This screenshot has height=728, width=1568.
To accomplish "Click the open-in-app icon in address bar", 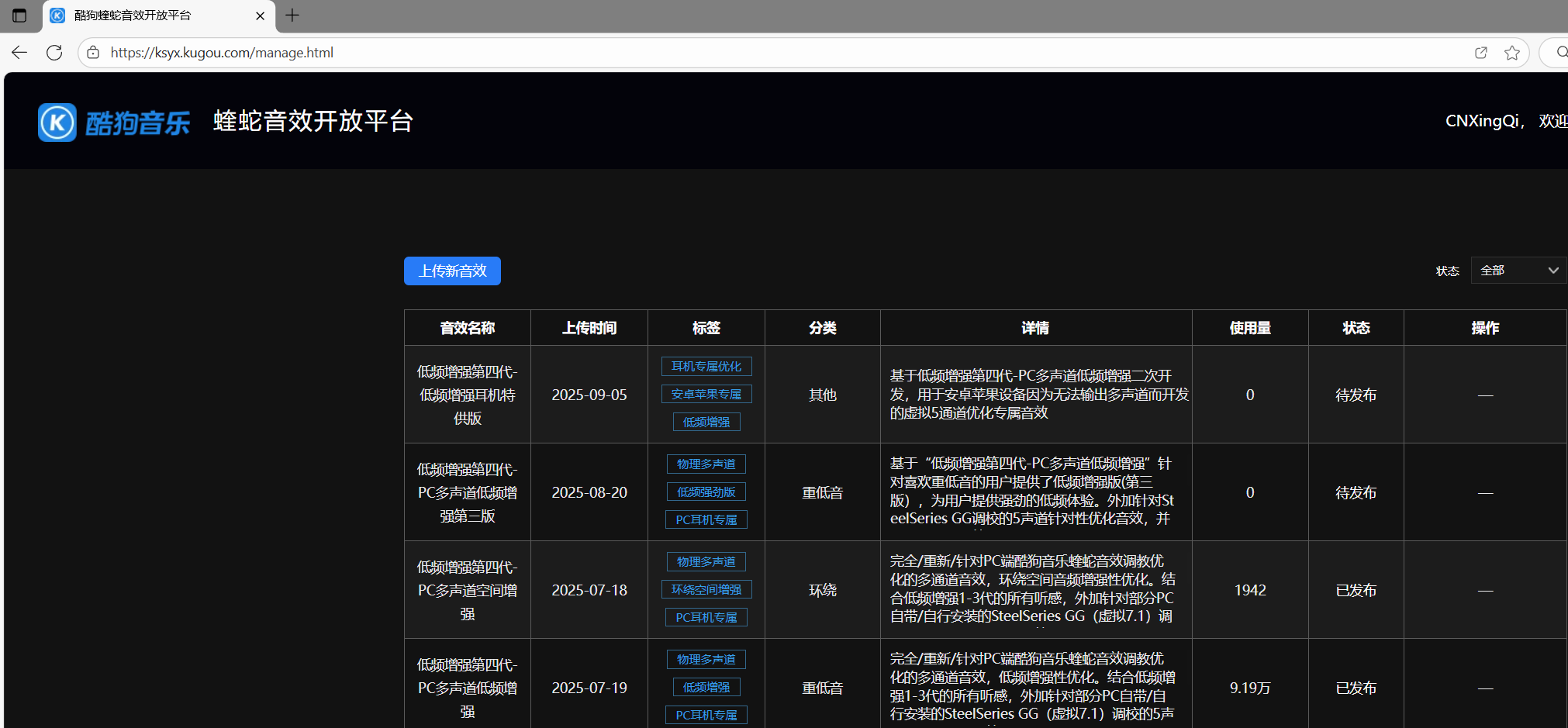I will pos(1480,53).
